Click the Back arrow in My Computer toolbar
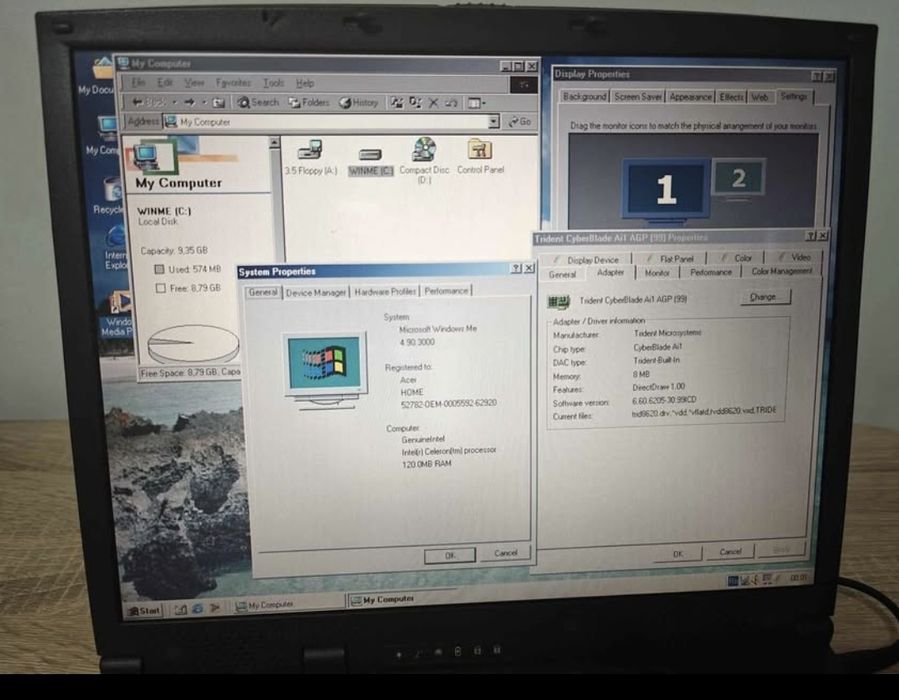 tap(148, 103)
